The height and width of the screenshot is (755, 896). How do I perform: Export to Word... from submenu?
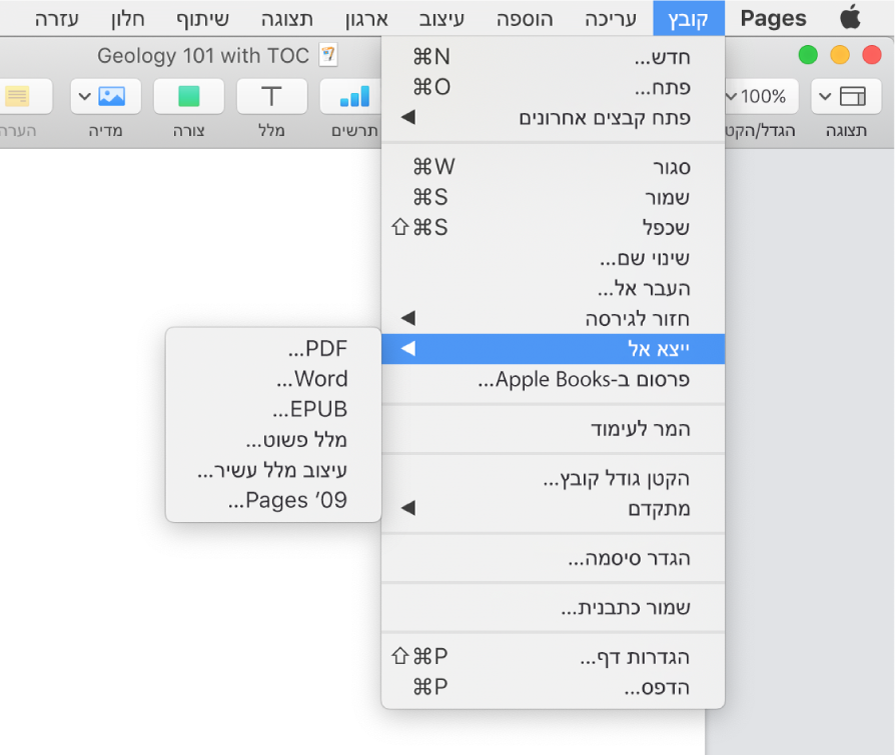273,378
